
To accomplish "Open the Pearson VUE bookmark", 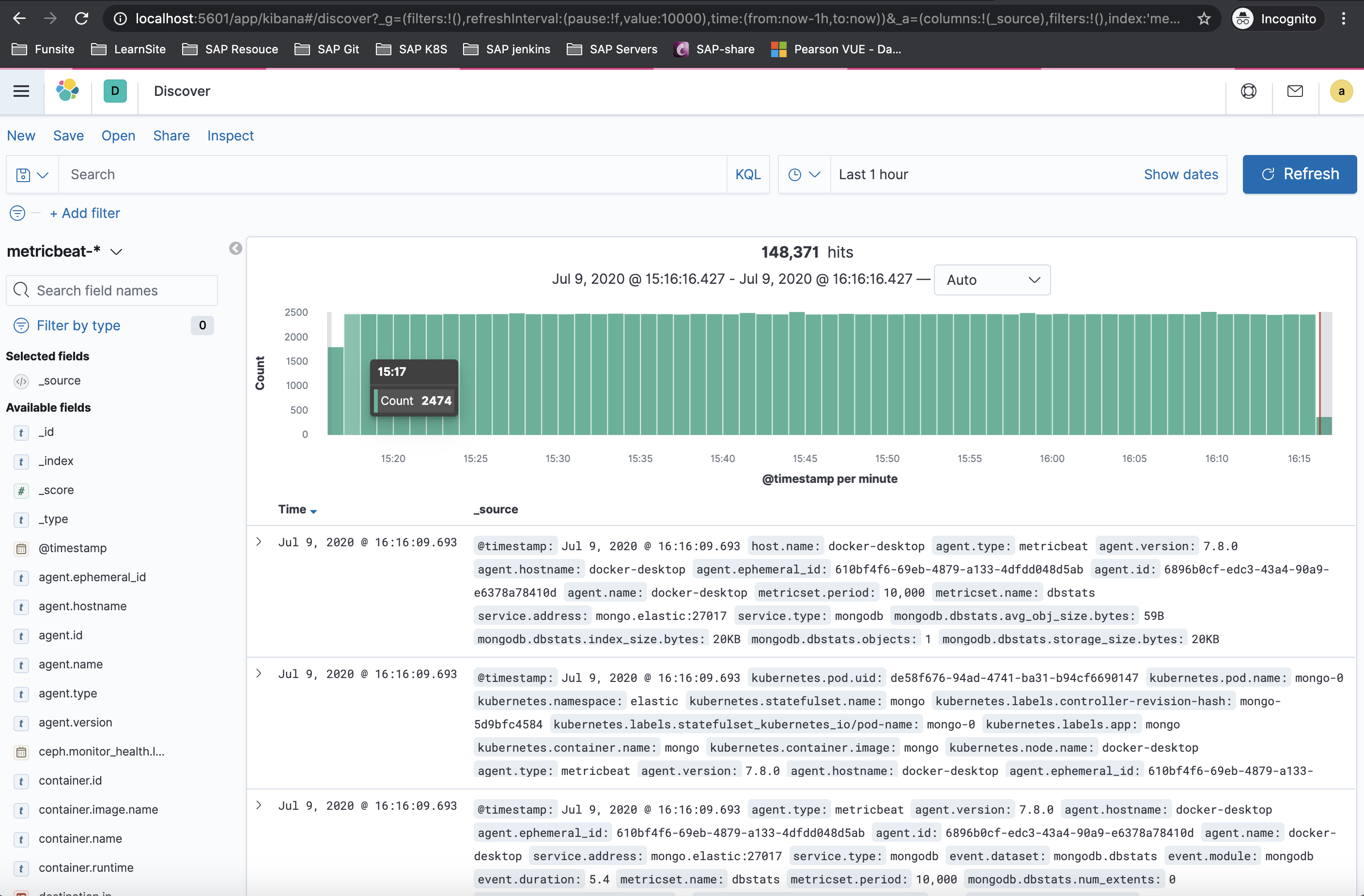I will click(x=836, y=49).
